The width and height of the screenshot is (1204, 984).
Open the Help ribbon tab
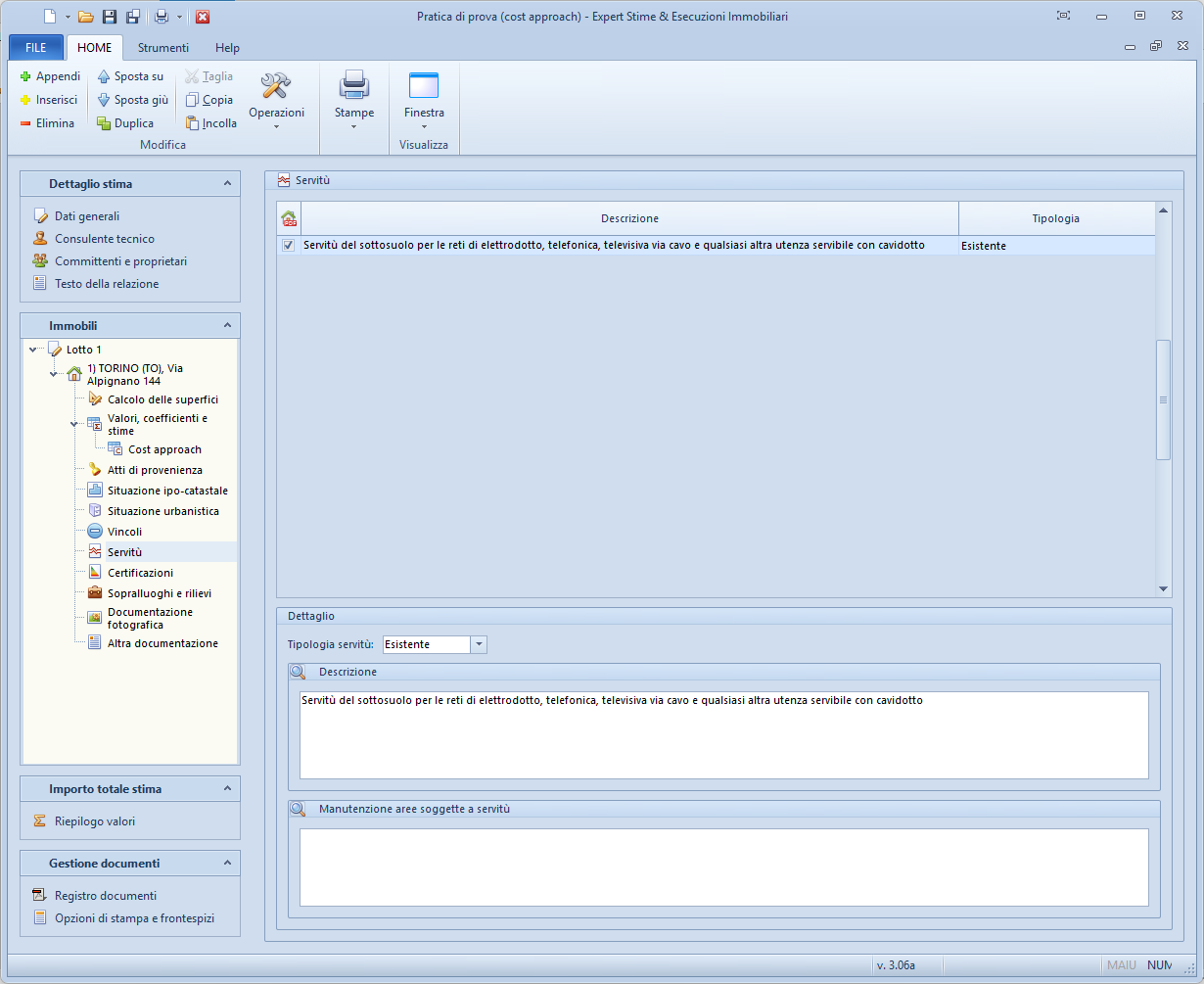click(x=227, y=48)
